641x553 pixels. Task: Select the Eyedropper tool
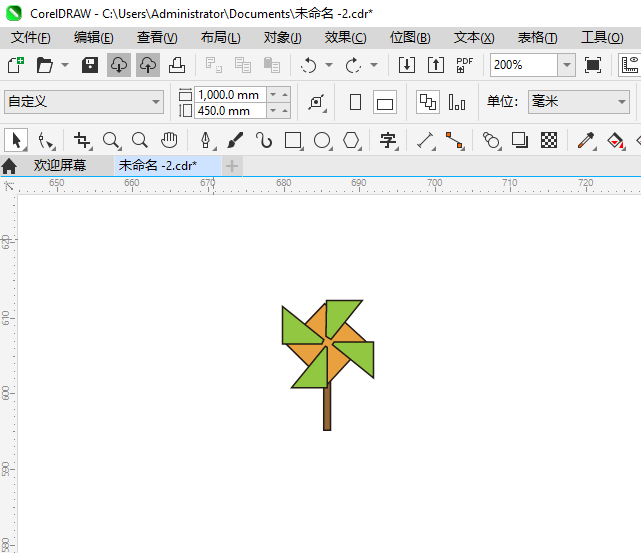pyautogui.click(x=586, y=140)
